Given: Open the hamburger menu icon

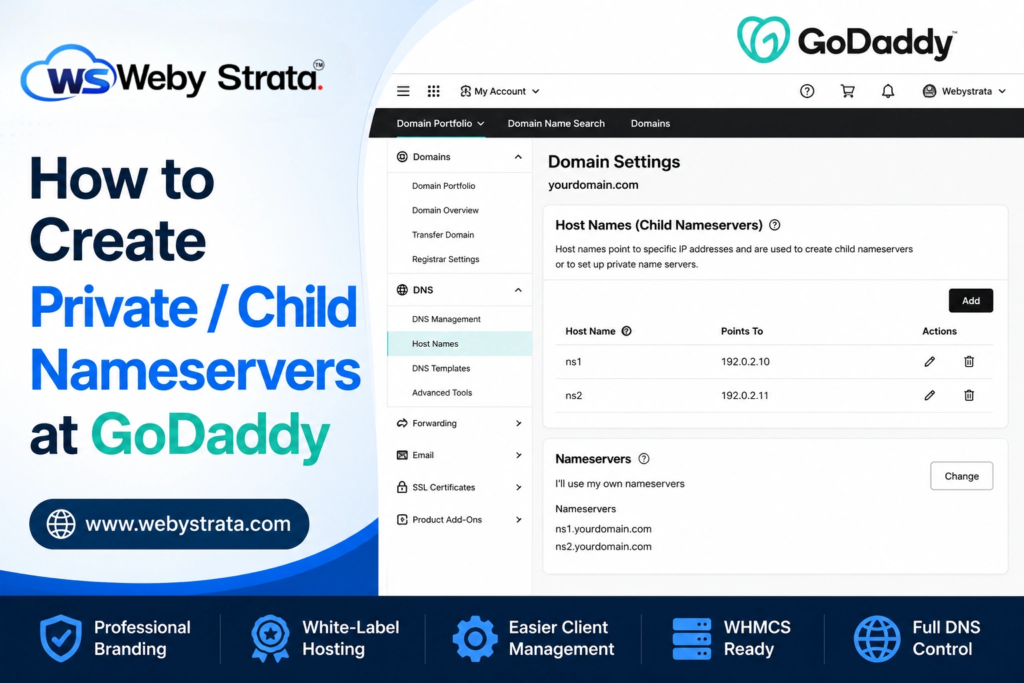Looking at the screenshot, I should (x=403, y=91).
